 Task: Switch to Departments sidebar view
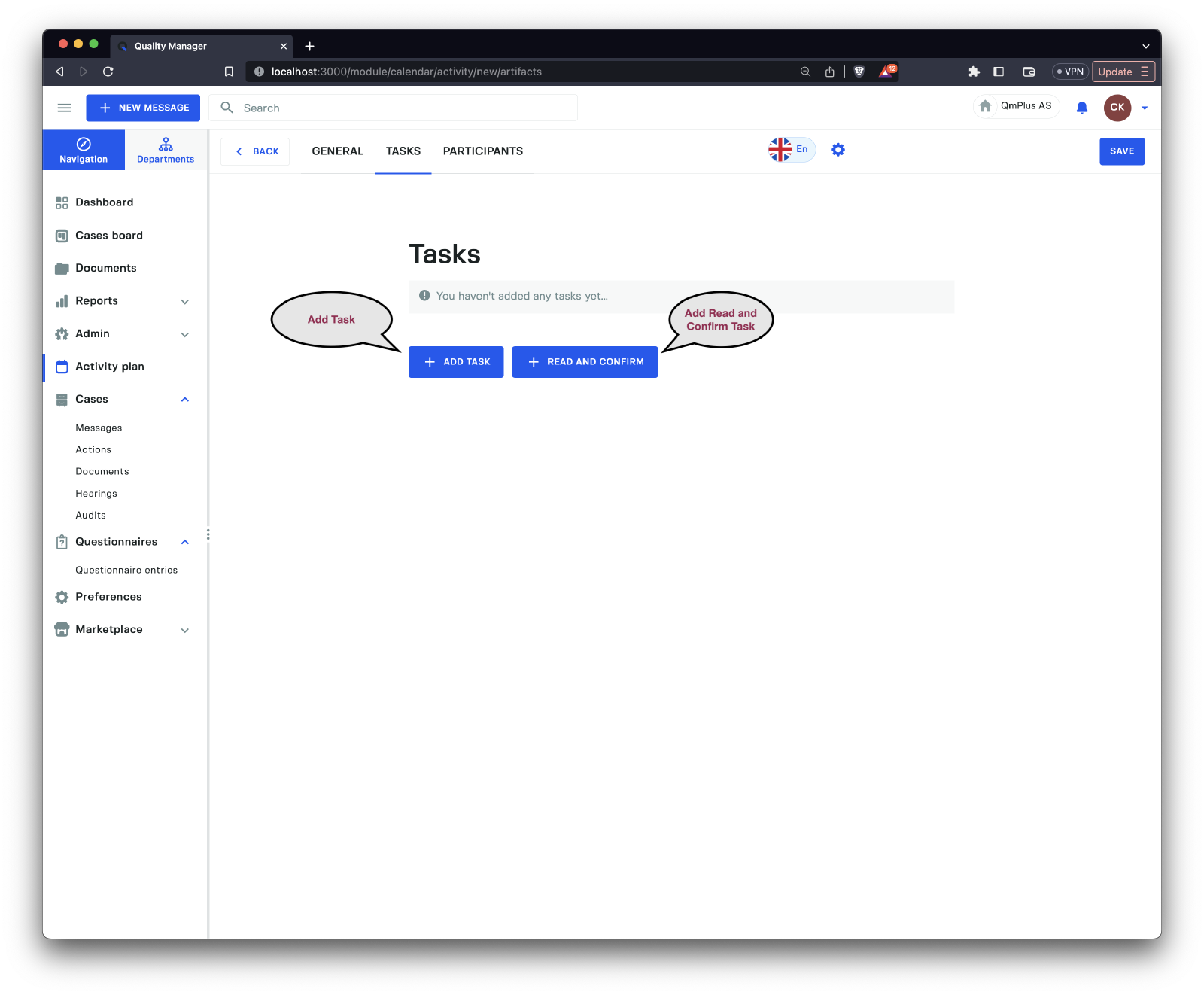(166, 150)
